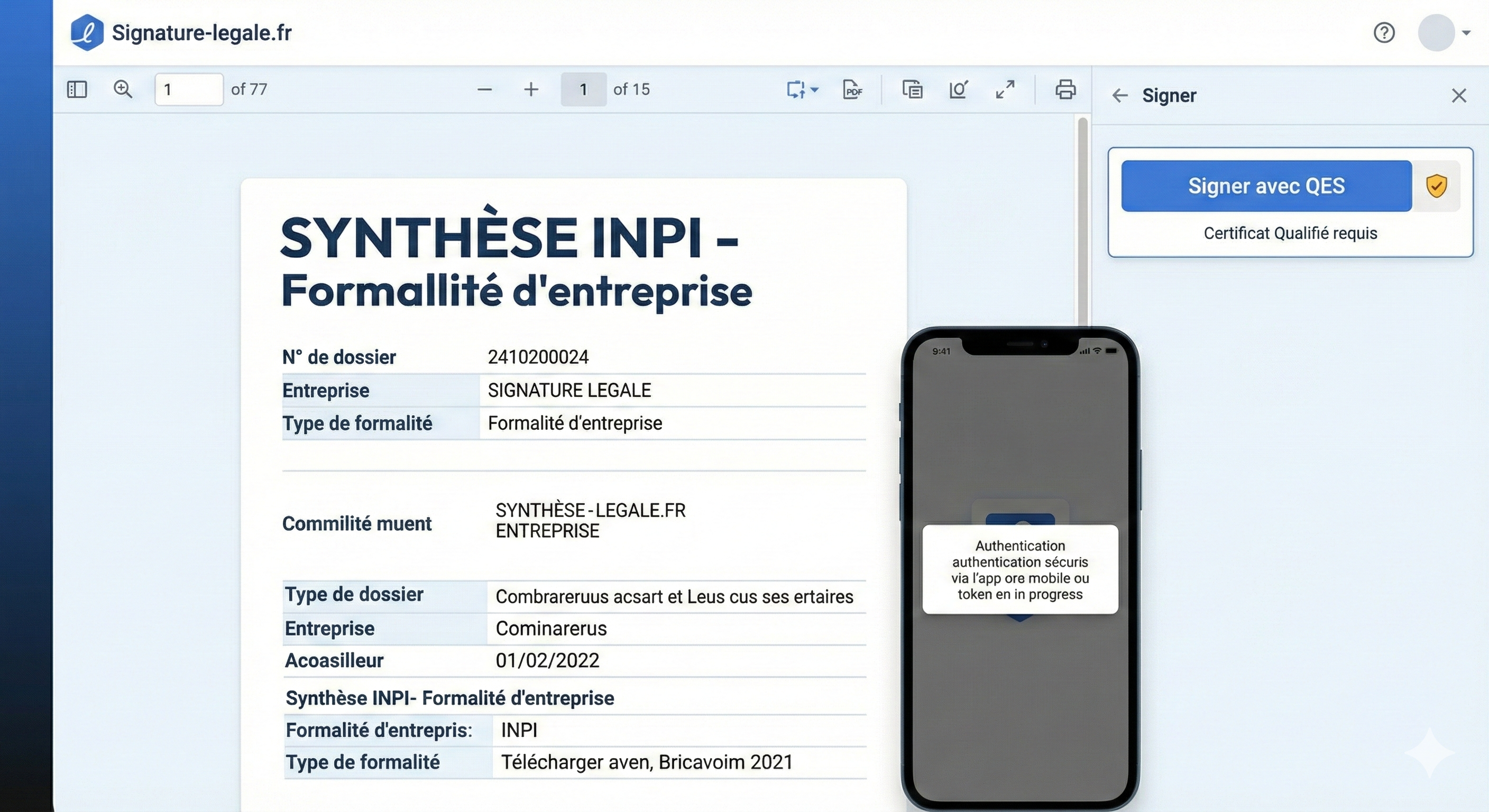Click the page number input field
The width and height of the screenshot is (1489, 812).
click(x=188, y=89)
